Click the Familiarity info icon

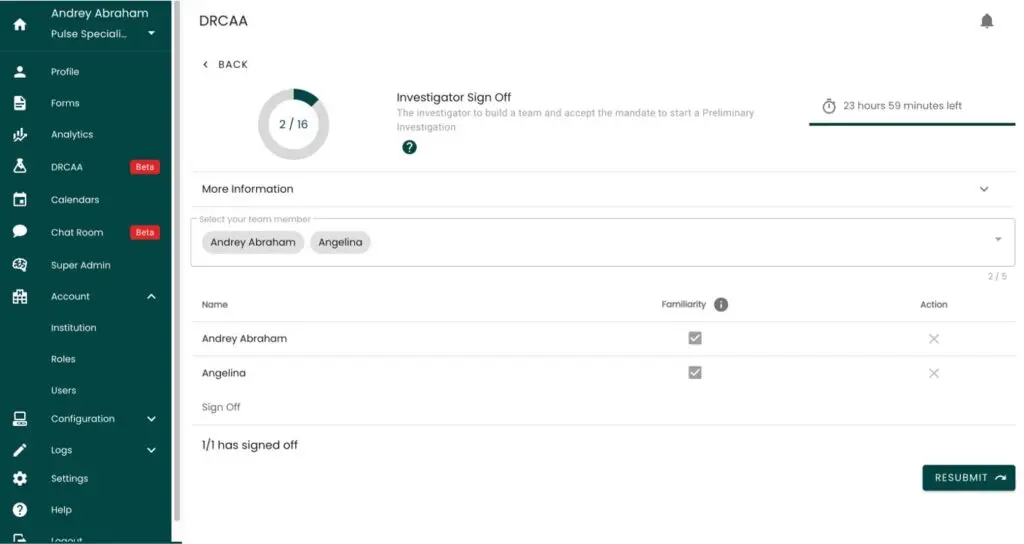[721, 304]
